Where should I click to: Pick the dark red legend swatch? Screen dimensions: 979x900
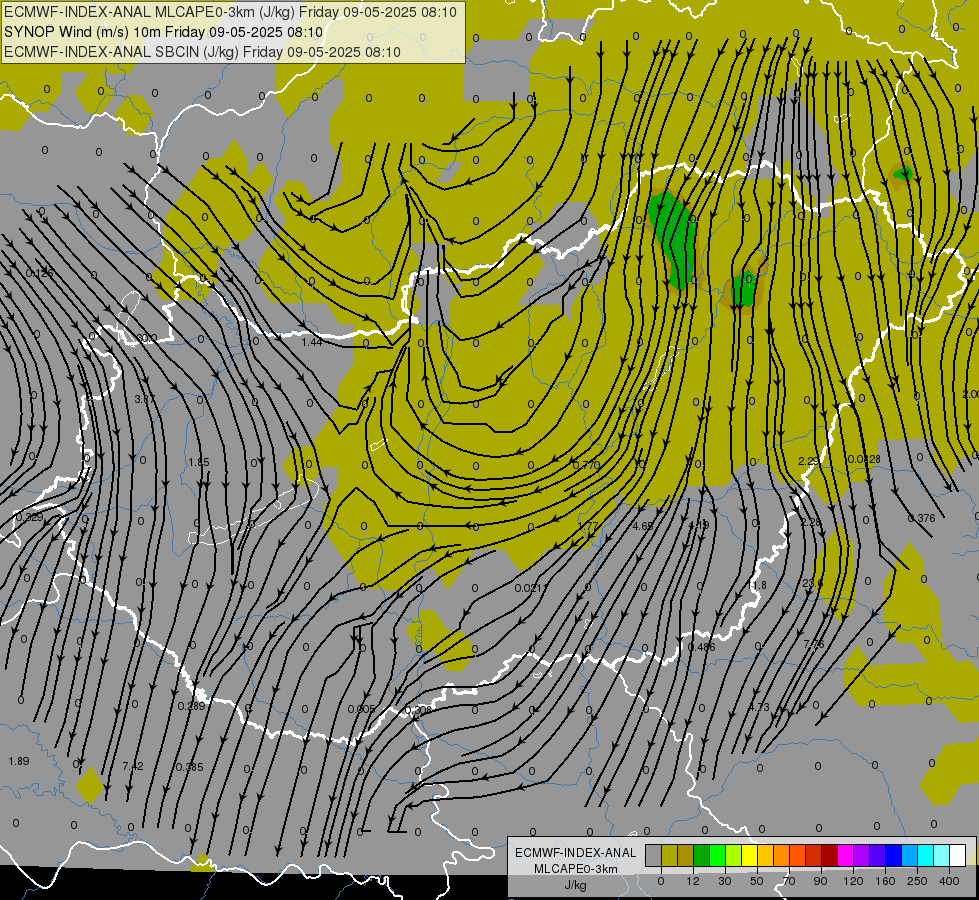829,855
